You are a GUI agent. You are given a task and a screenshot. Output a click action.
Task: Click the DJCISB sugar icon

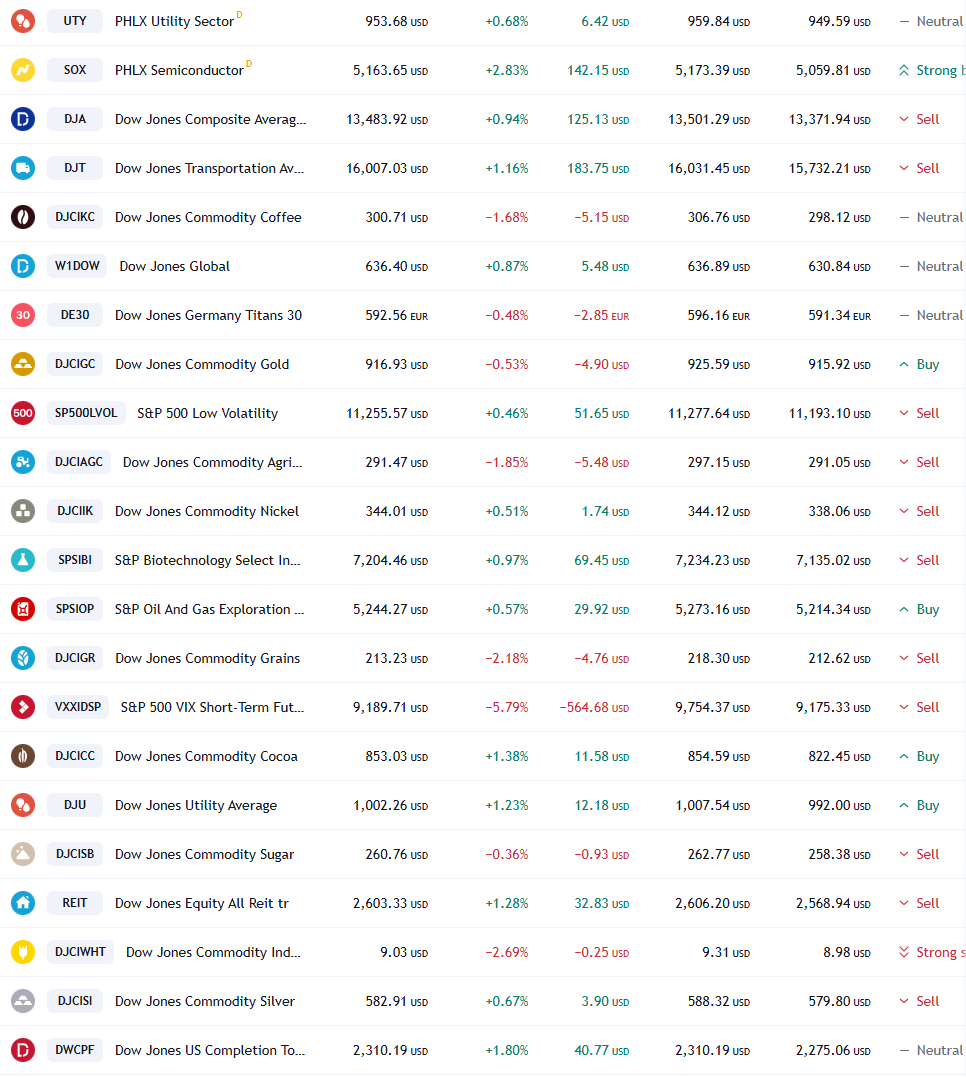(x=23, y=854)
